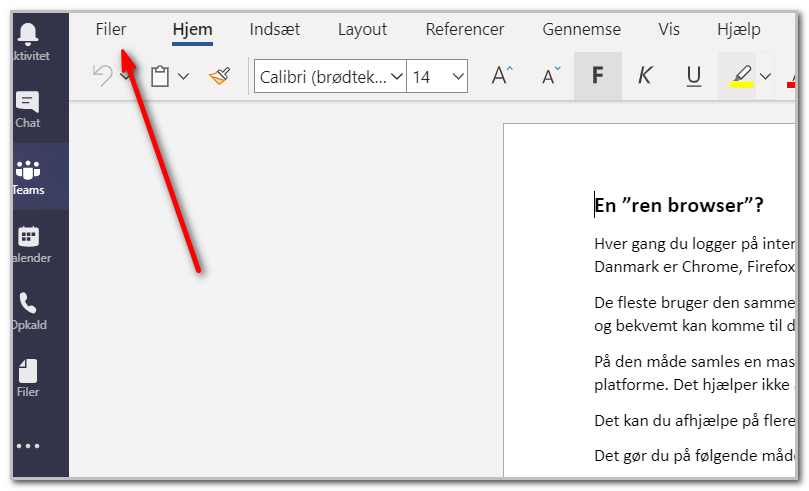Switch to the Vis tab

pyautogui.click(x=669, y=29)
